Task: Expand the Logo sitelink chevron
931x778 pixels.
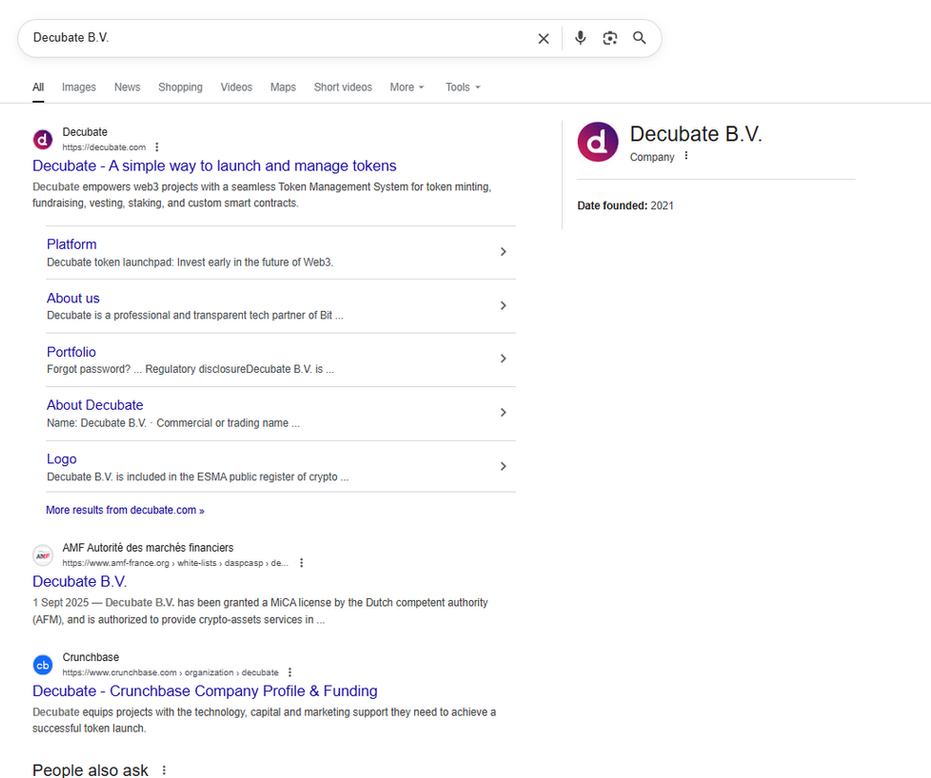Action: pos(503,466)
